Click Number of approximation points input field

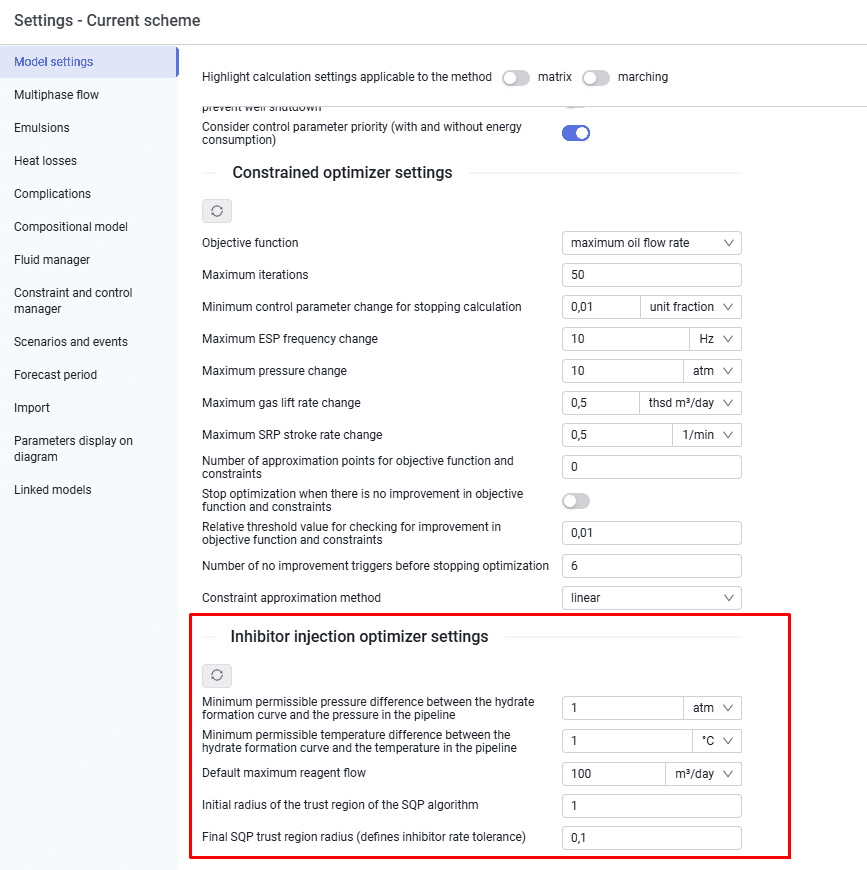(x=652, y=467)
